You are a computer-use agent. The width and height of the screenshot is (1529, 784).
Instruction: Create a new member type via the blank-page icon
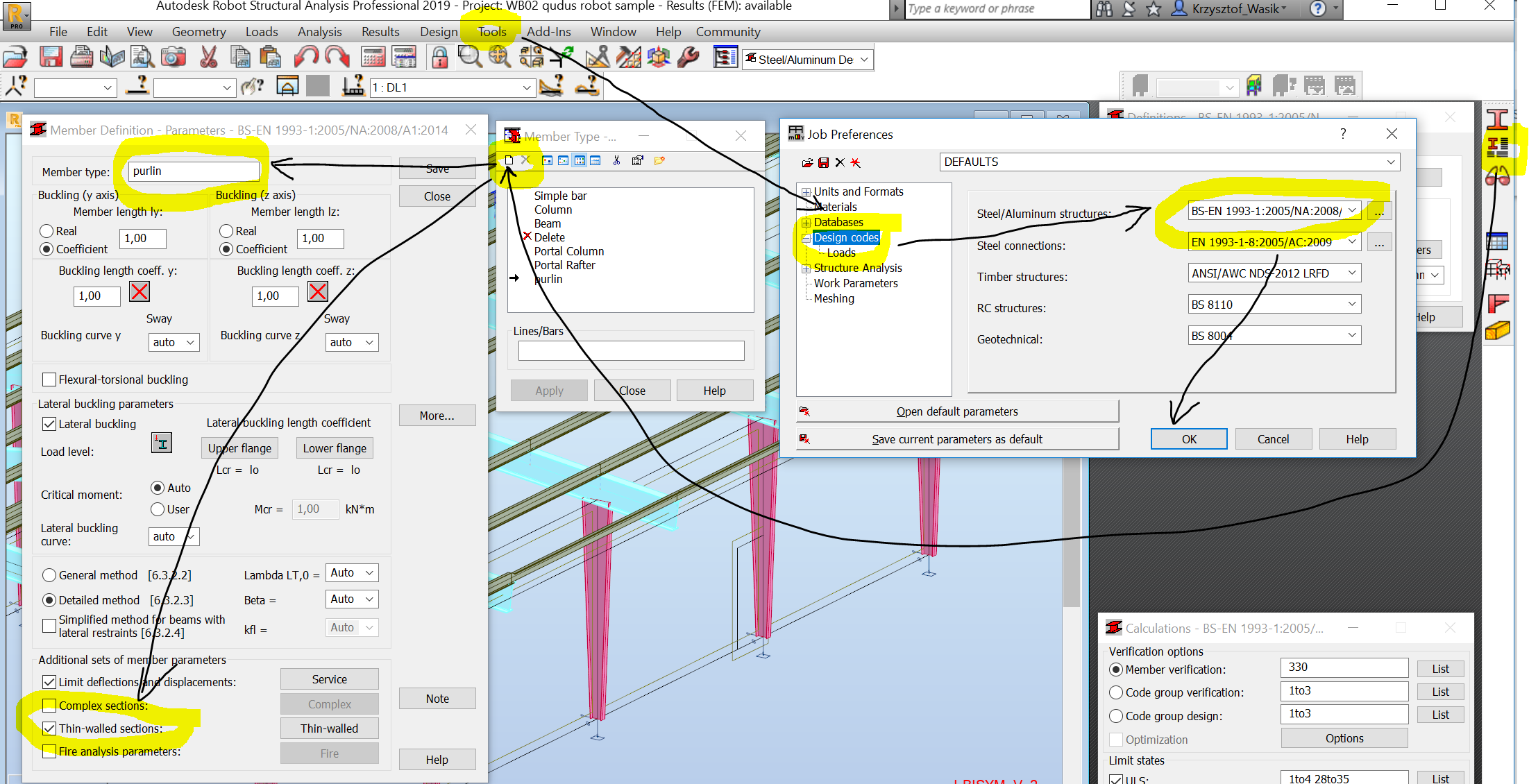[x=509, y=160]
